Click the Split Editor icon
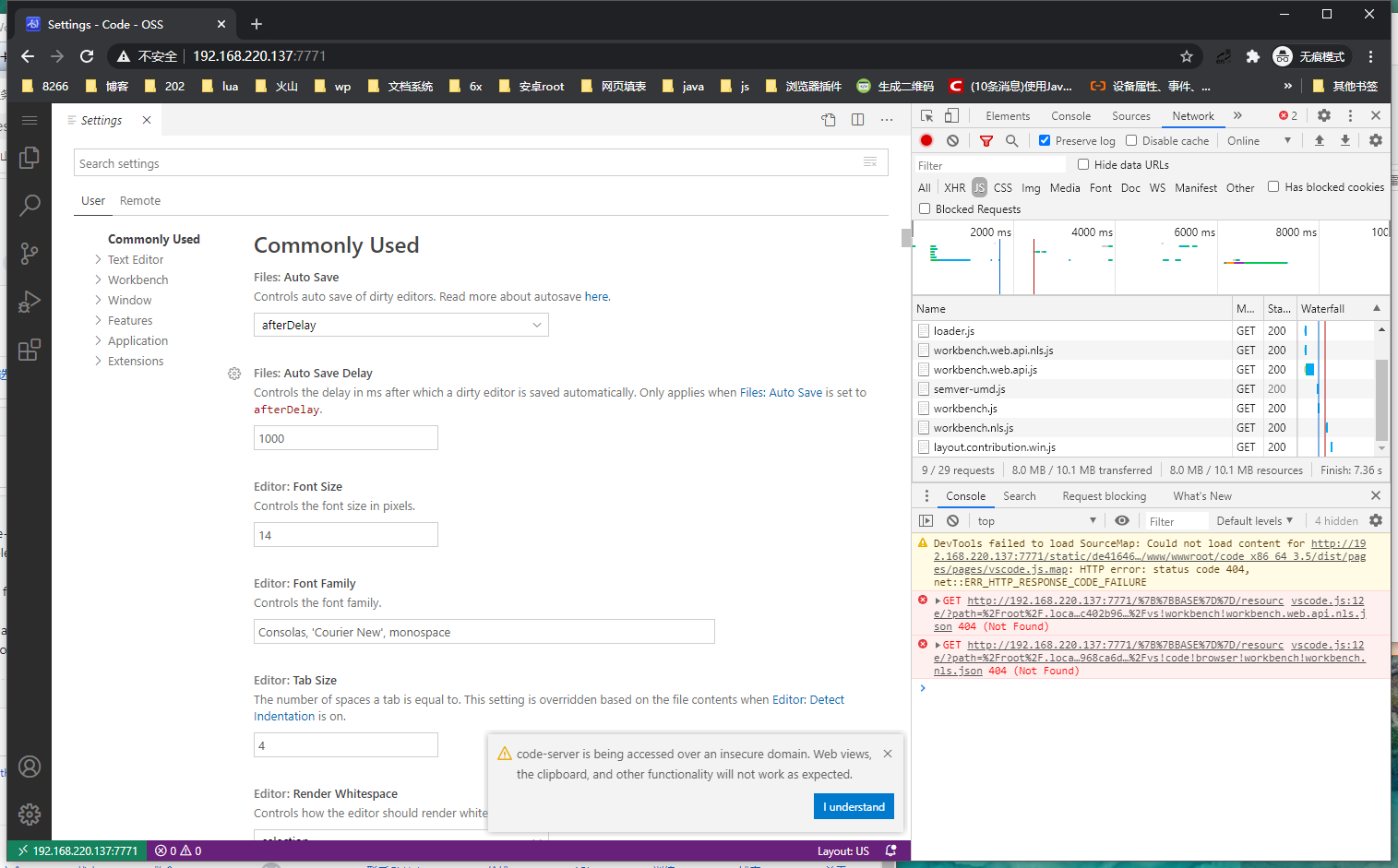The height and width of the screenshot is (868, 1398). tap(858, 120)
